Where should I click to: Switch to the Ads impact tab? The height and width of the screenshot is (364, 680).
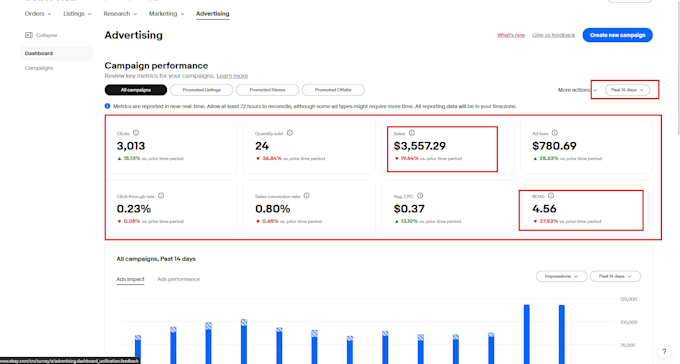click(130, 279)
